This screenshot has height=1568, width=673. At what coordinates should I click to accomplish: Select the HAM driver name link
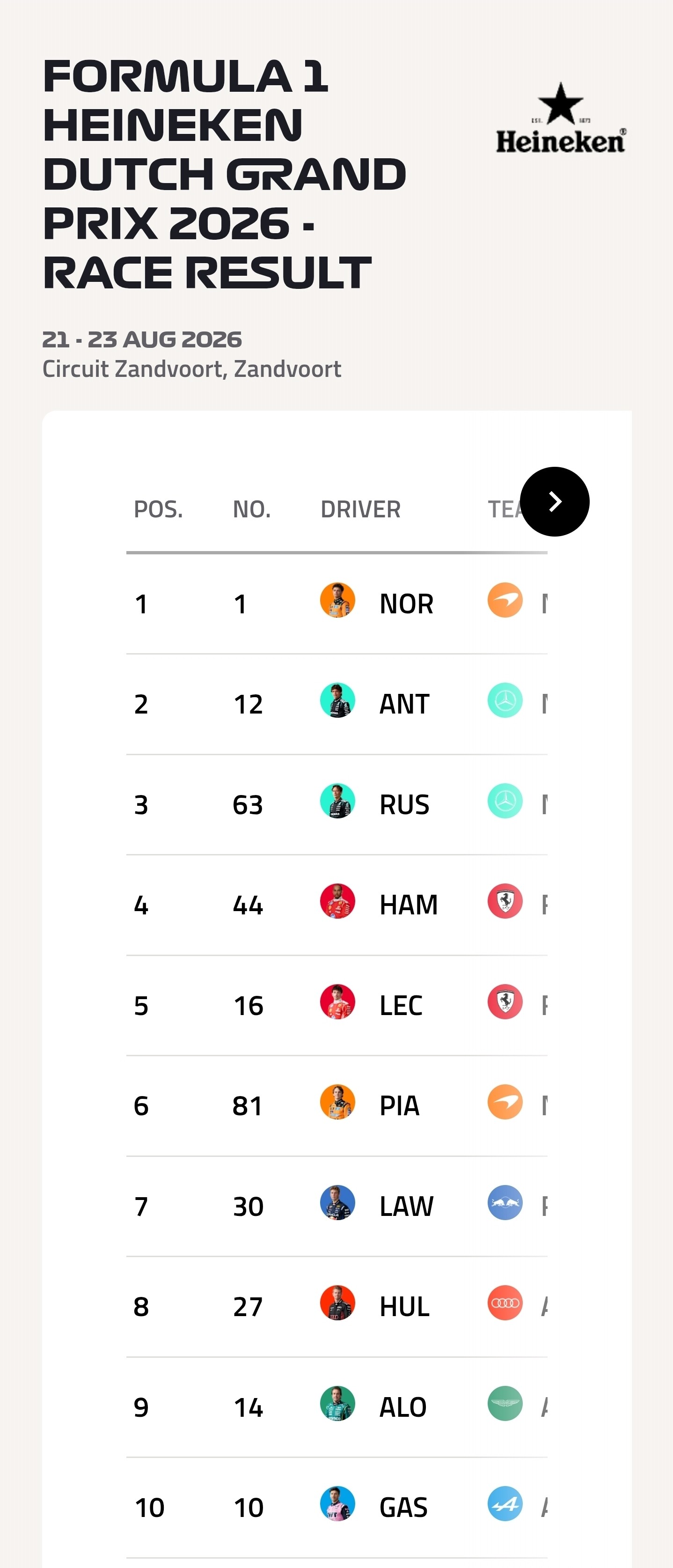pos(409,905)
